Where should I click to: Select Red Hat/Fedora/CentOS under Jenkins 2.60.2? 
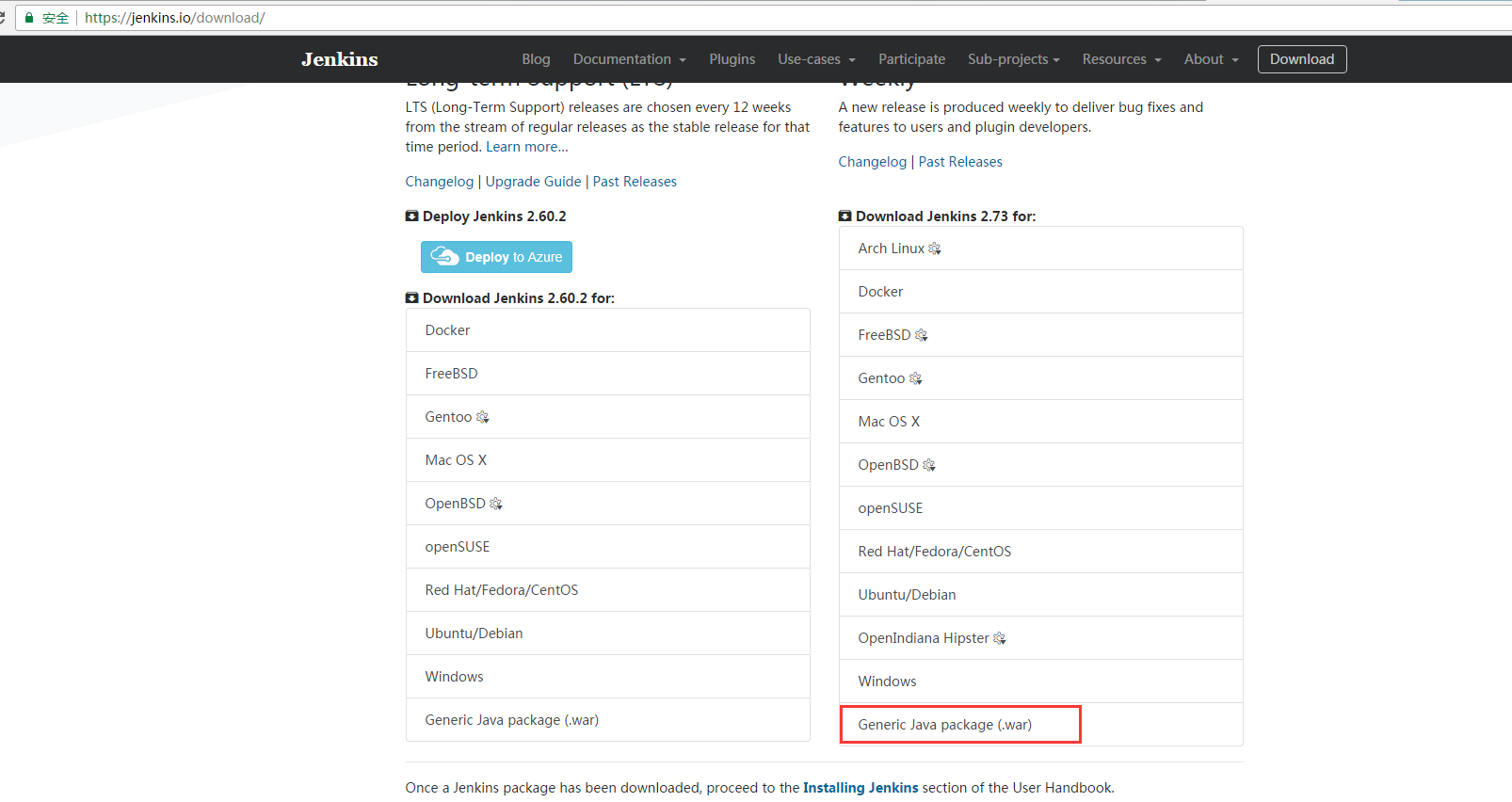pos(608,590)
